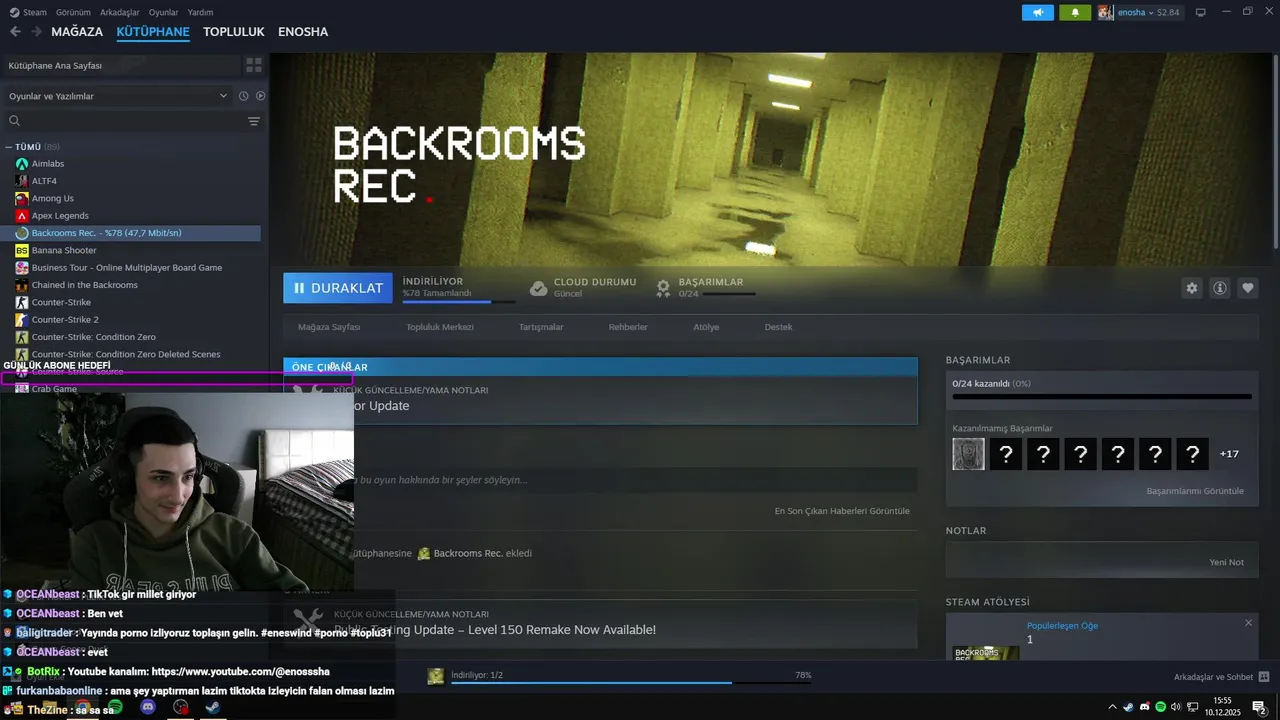Click the enosha profile avatar
The height and width of the screenshot is (720, 1280).
tap(1105, 12)
